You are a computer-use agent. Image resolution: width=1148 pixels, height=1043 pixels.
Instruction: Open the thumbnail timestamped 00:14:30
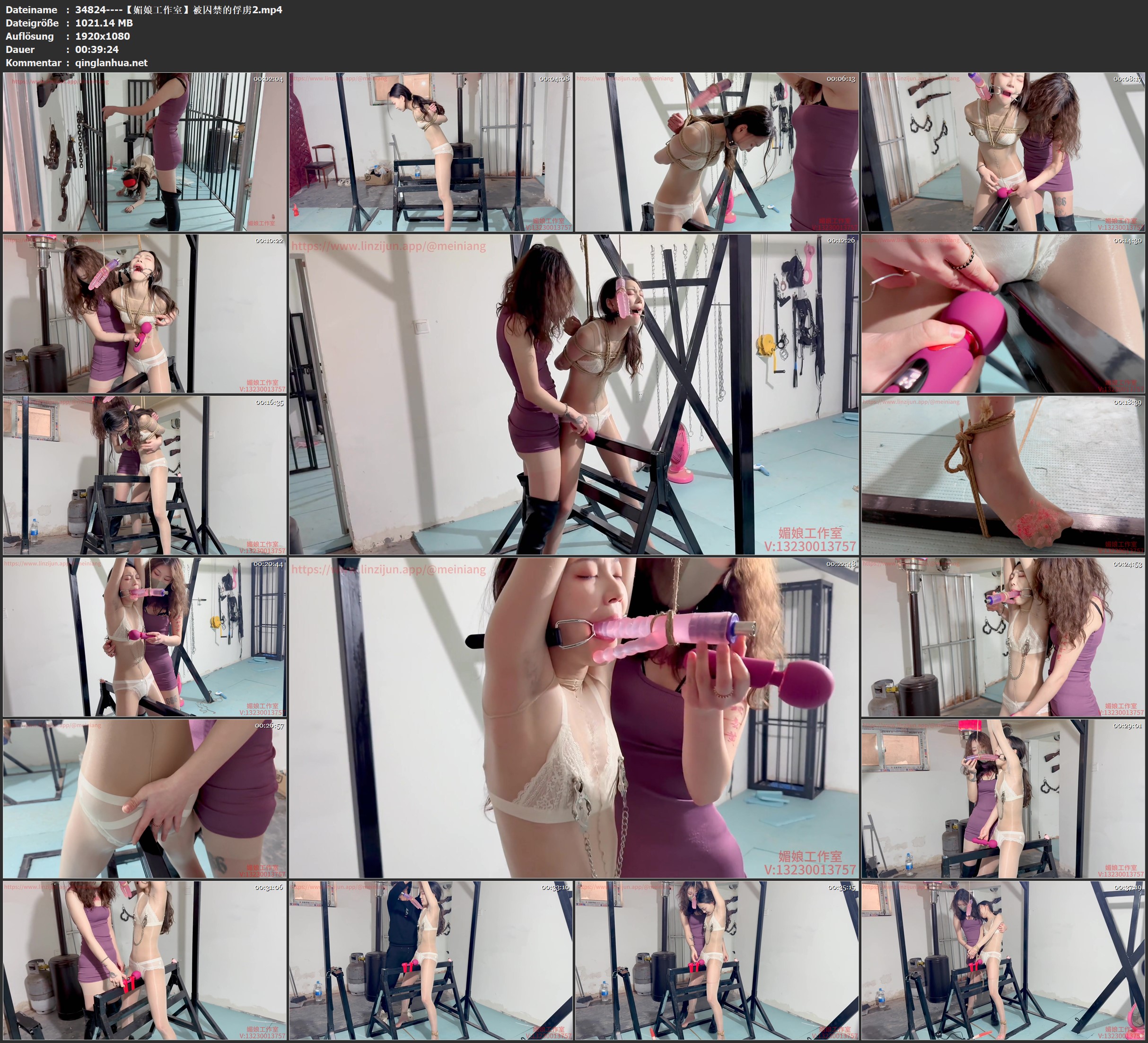(1003, 313)
